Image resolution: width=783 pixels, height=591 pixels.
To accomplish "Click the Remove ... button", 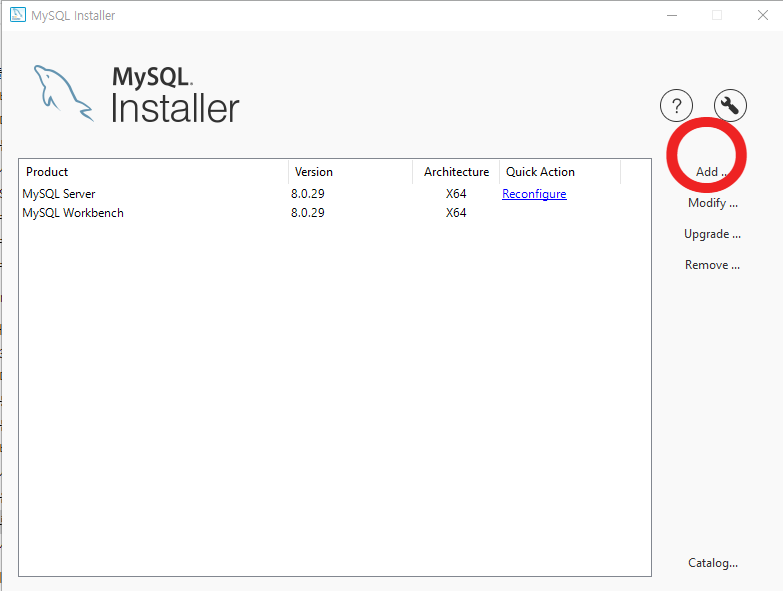I will point(713,265).
